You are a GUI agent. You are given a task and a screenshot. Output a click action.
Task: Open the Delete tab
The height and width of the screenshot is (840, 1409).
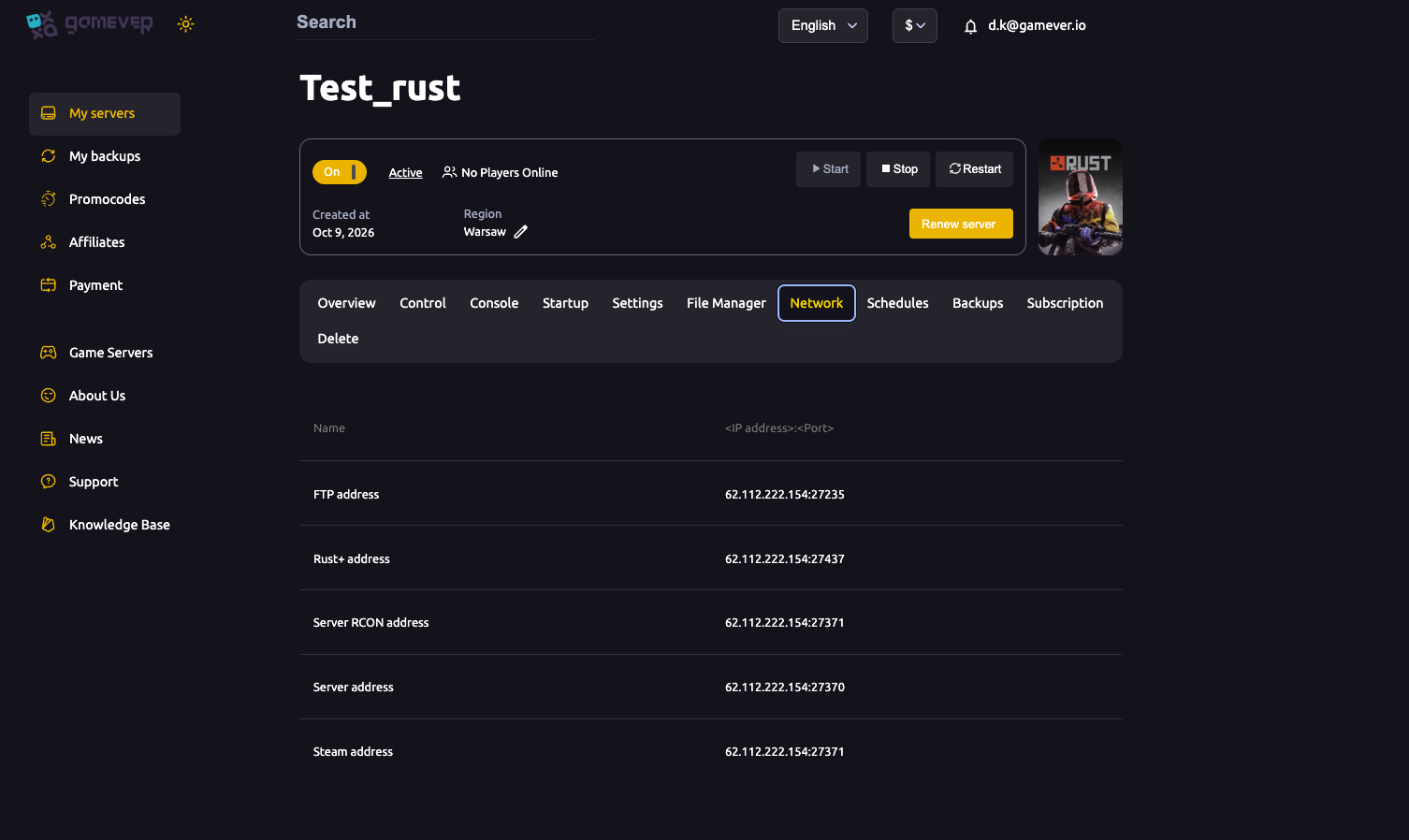pyautogui.click(x=338, y=339)
